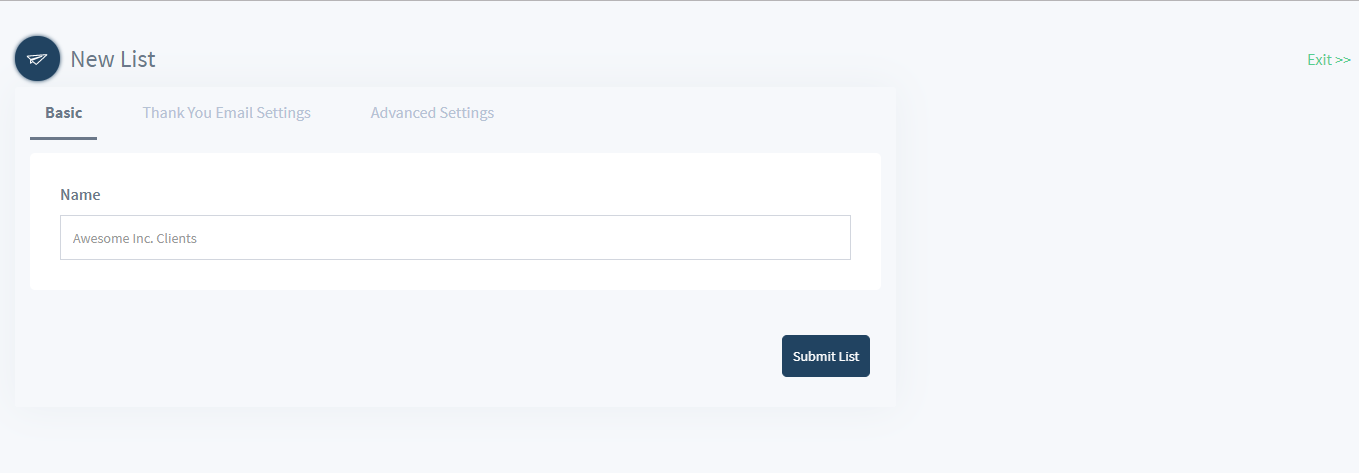Image resolution: width=1359 pixels, height=473 pixels.
Task: Click the paper plane logo icon
Action: [x=38, y=59]
